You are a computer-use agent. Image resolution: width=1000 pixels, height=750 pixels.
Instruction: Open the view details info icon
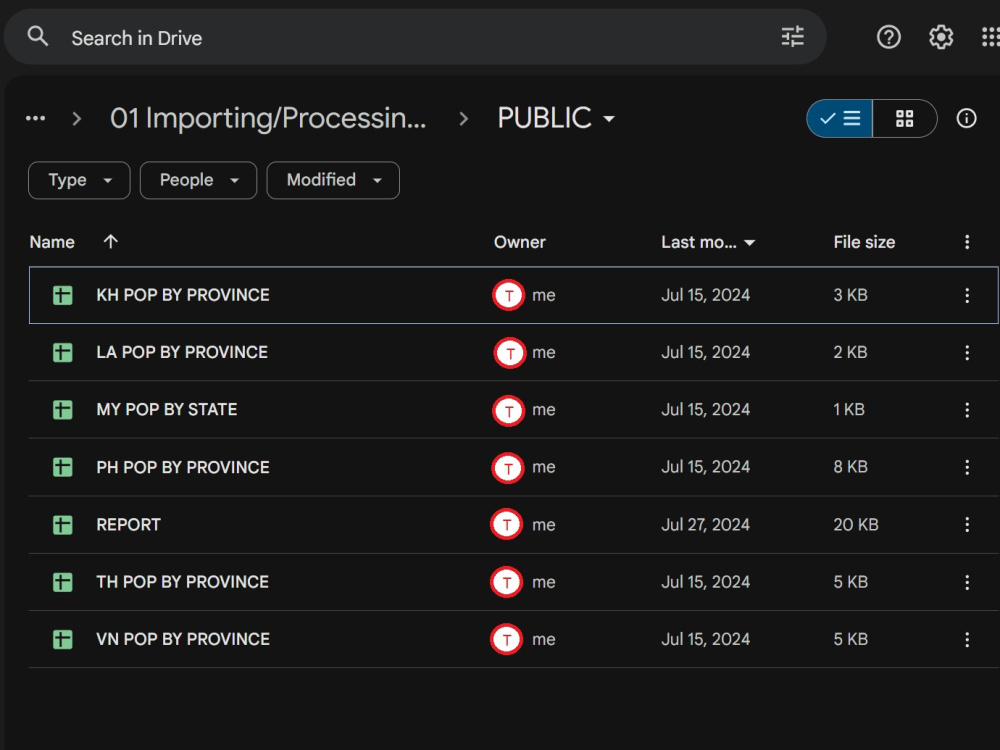click(x=966, y=118)
